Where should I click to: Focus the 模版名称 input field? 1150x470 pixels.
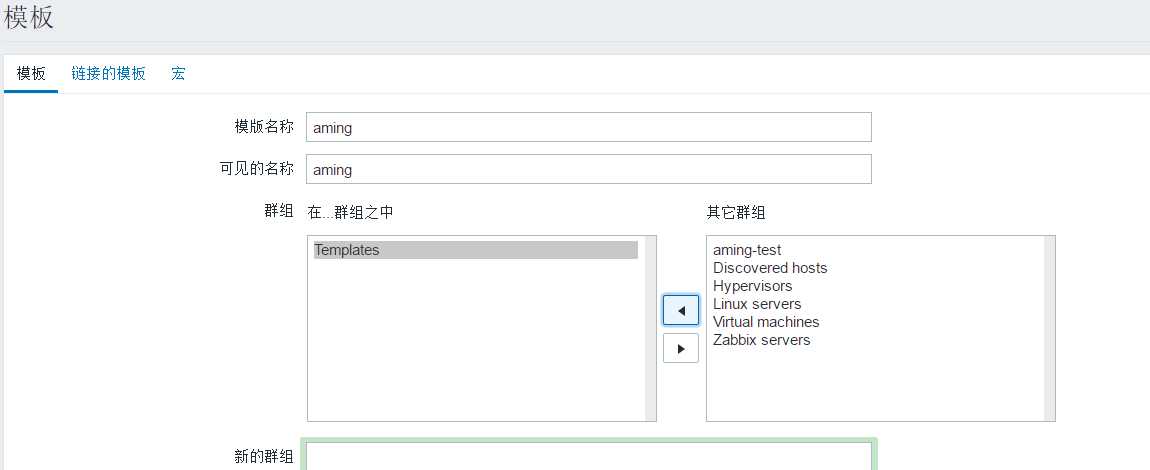[x=589, y=127]
